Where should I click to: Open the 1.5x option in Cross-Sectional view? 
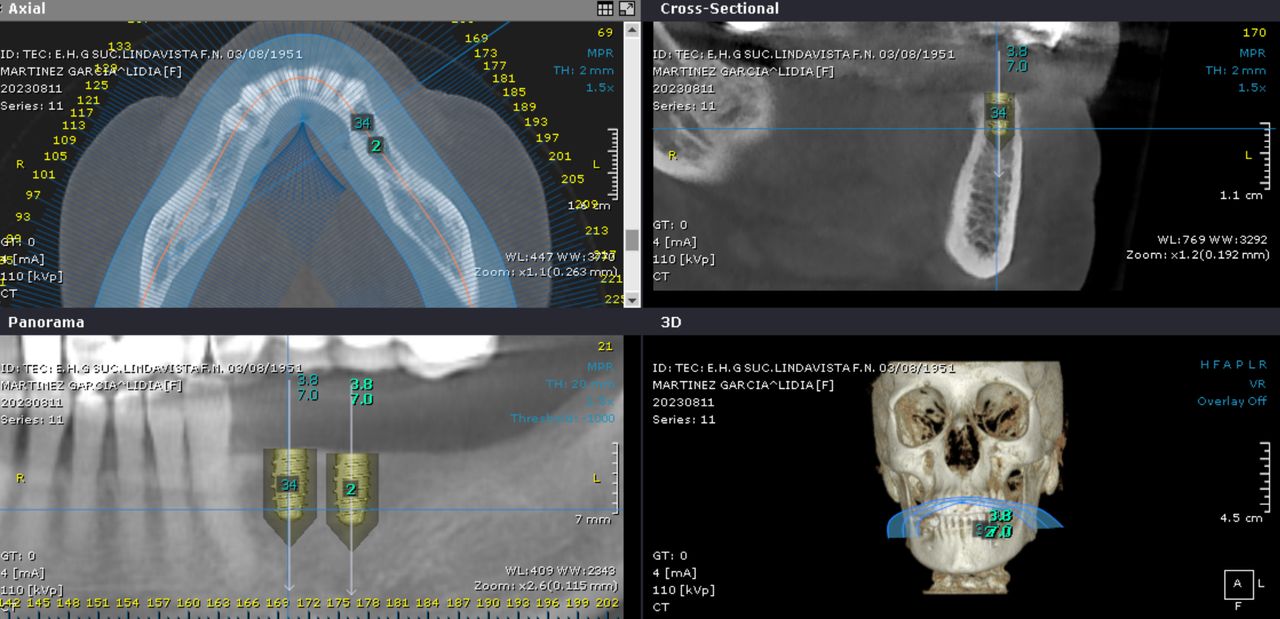(1252, 88)
